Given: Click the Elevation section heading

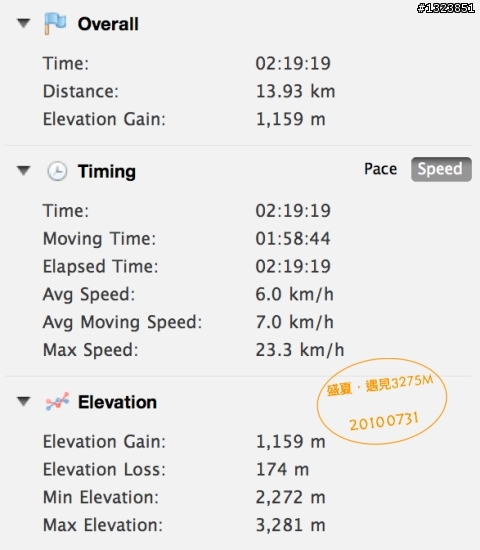Looking at the screenshot, I should click(117, 402).
